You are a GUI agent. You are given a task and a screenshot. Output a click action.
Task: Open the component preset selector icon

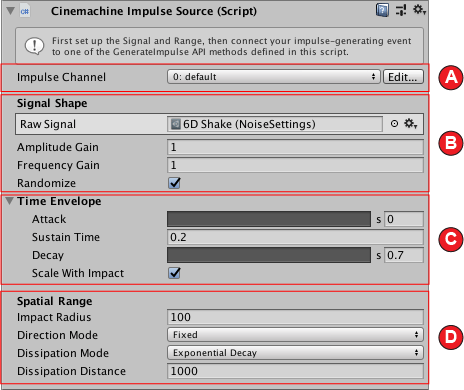(401, 10)
